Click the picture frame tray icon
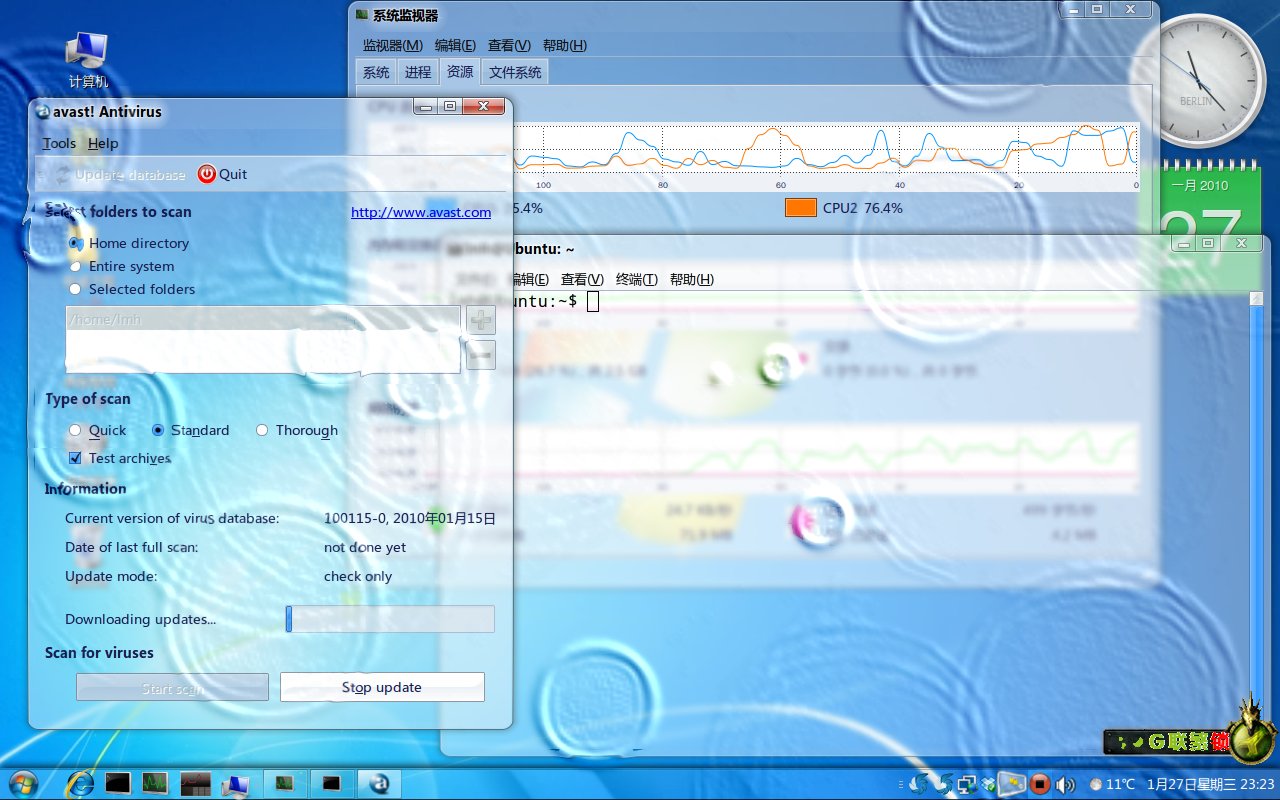Viewport: 1280px width, 800px height. [x=1013, y=783]
